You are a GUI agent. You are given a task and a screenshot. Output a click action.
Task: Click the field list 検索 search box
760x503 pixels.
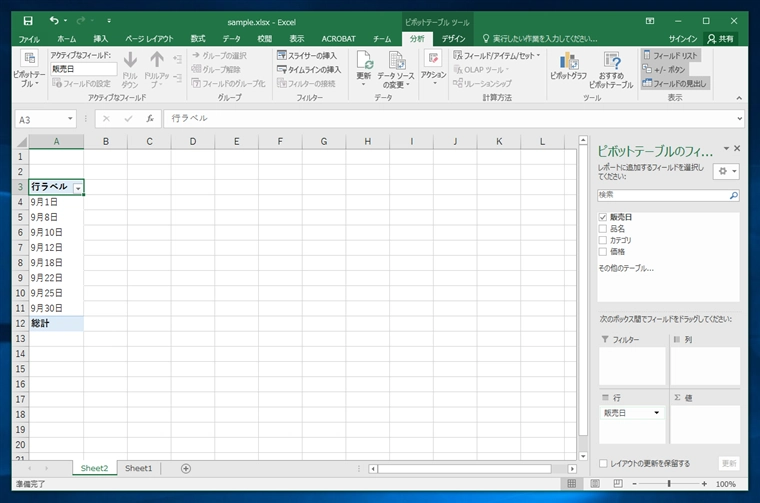click(x=663, y=195)
